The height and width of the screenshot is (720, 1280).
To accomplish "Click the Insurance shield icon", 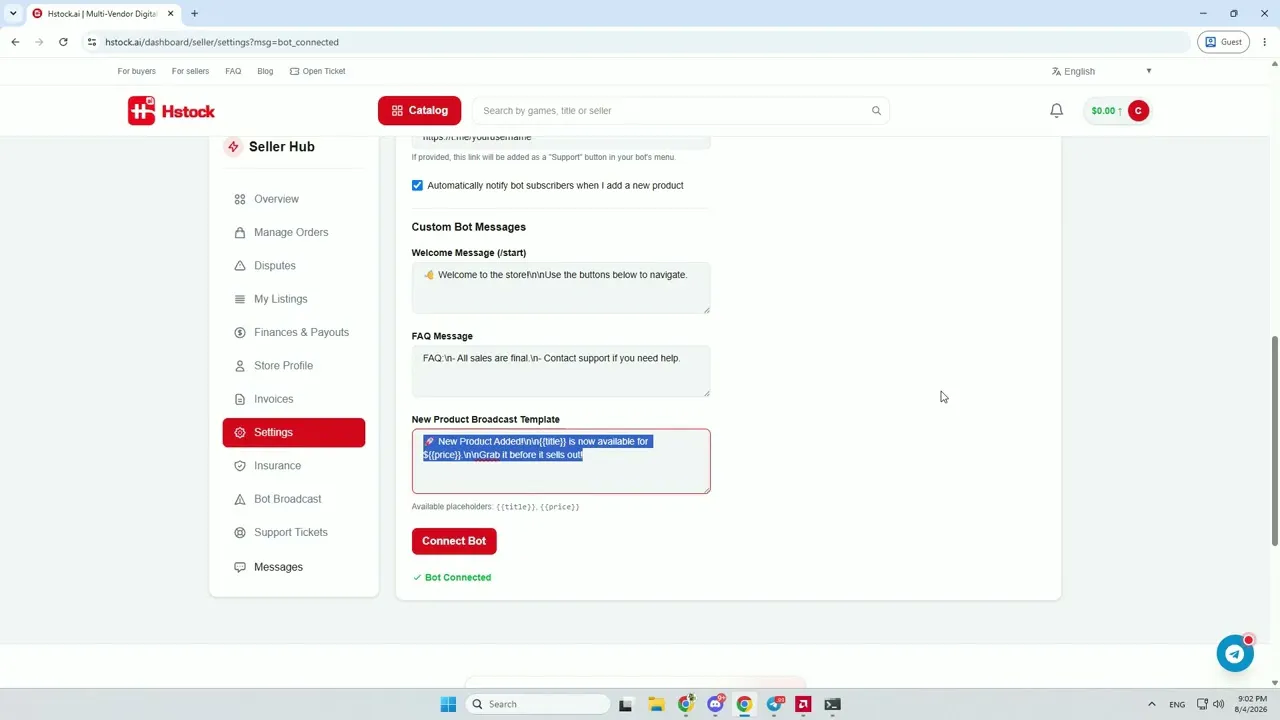I will coord(240,466).
